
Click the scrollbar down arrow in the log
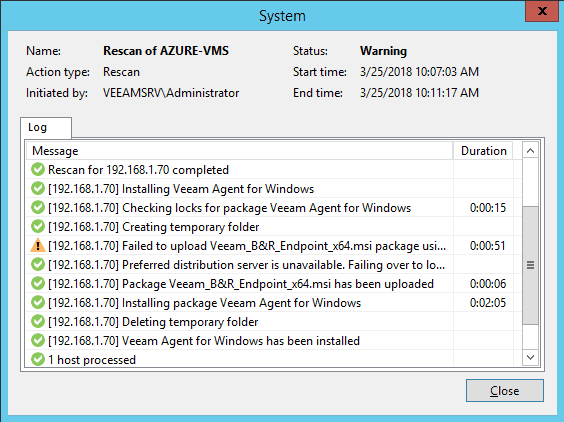(530, 357)
